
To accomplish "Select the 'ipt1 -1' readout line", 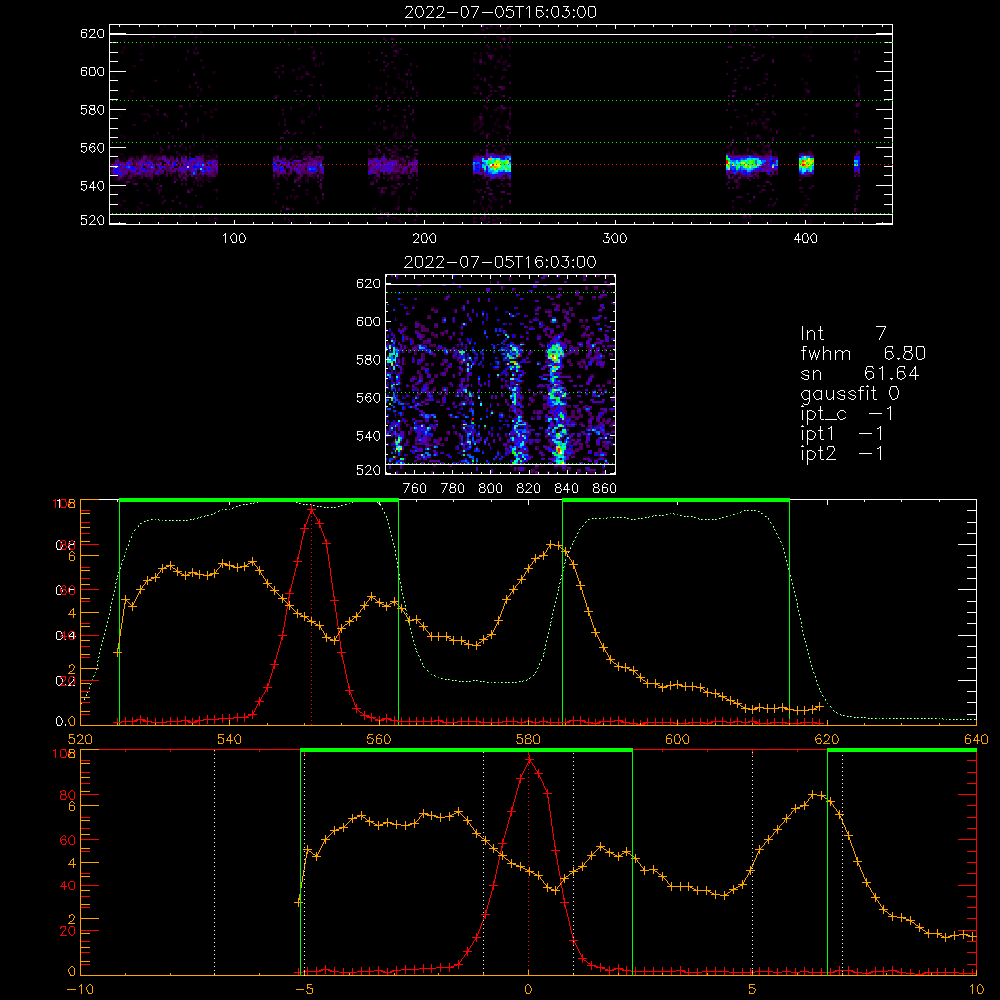I will coord(842,434).
